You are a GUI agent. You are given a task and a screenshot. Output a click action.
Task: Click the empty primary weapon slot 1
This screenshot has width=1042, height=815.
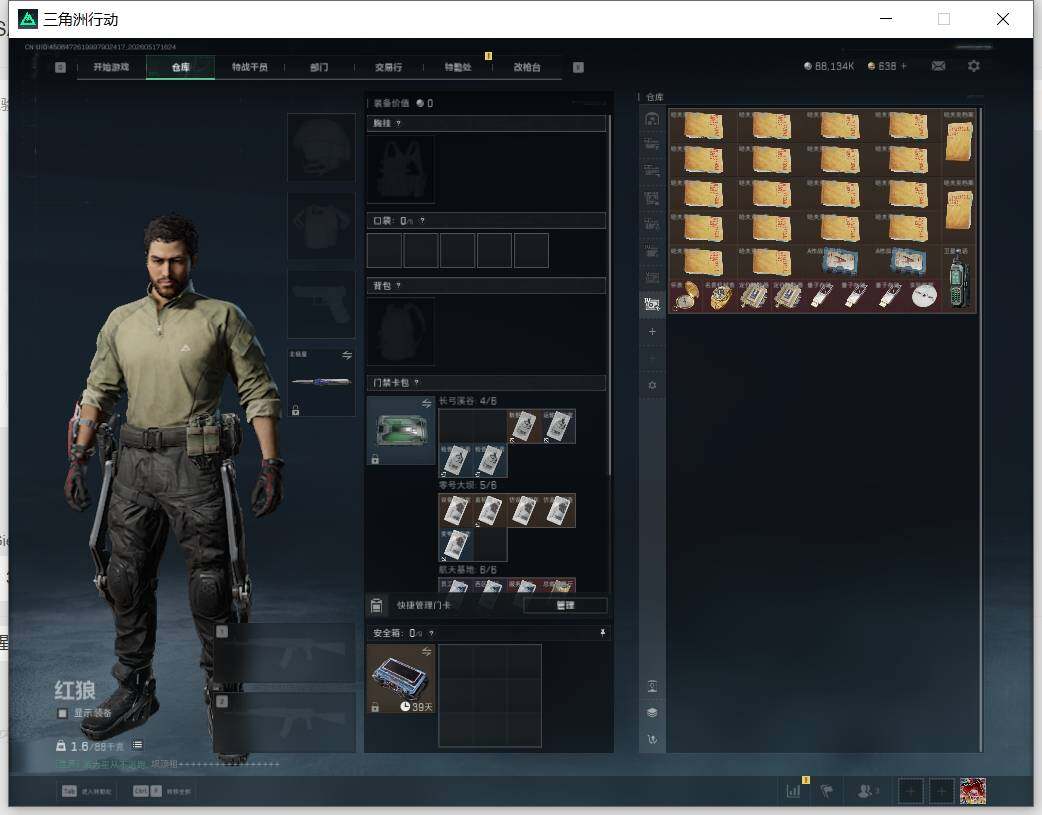tap(284, 653)
